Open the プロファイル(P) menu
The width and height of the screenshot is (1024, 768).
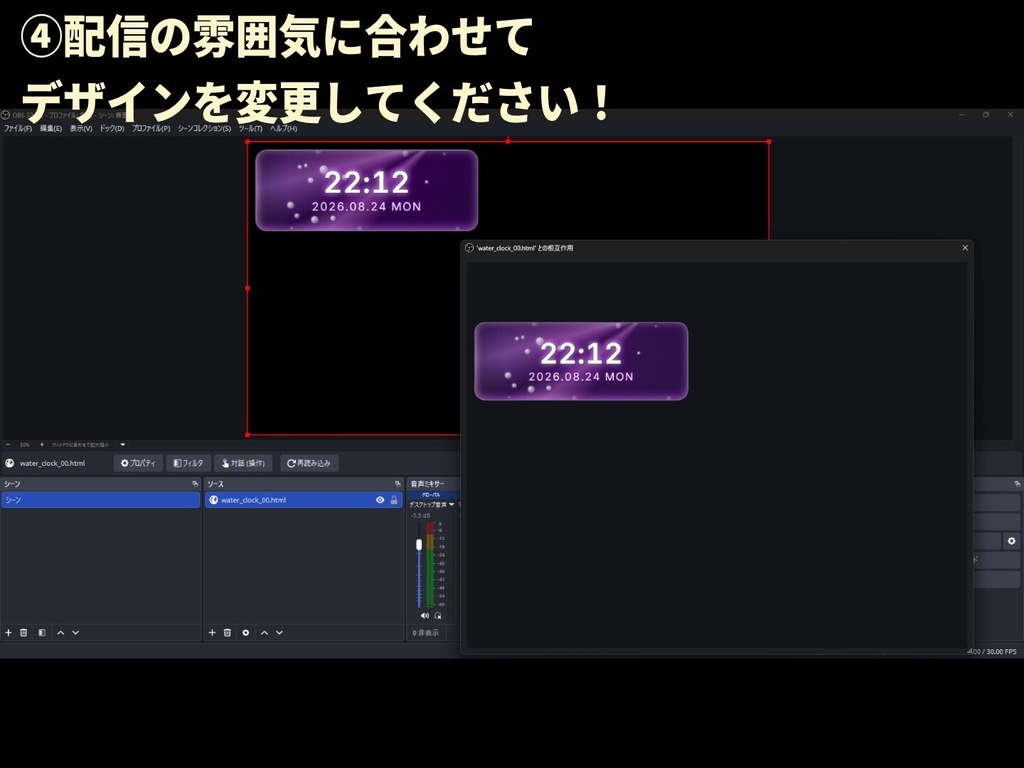click(151, 129)
